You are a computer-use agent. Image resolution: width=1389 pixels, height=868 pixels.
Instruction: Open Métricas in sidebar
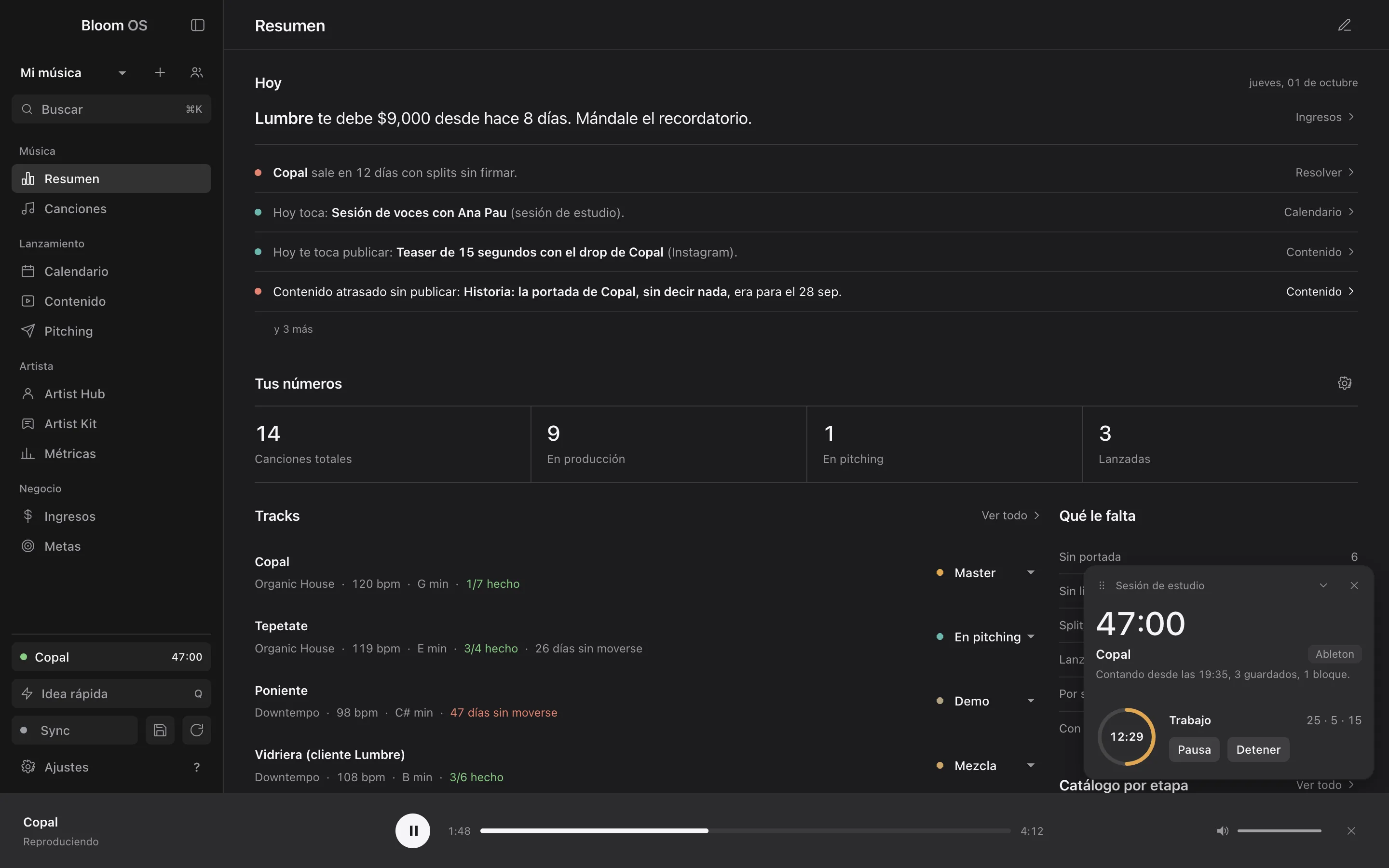[x=111, y=453]
